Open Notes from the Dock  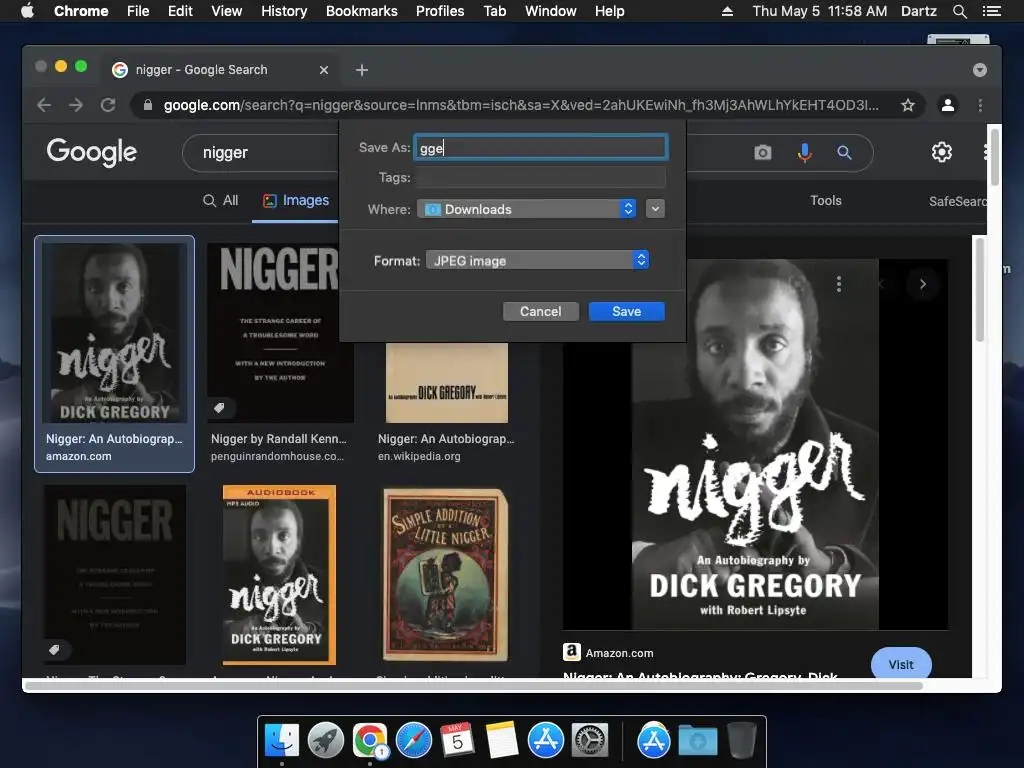(x=502, y=741)
